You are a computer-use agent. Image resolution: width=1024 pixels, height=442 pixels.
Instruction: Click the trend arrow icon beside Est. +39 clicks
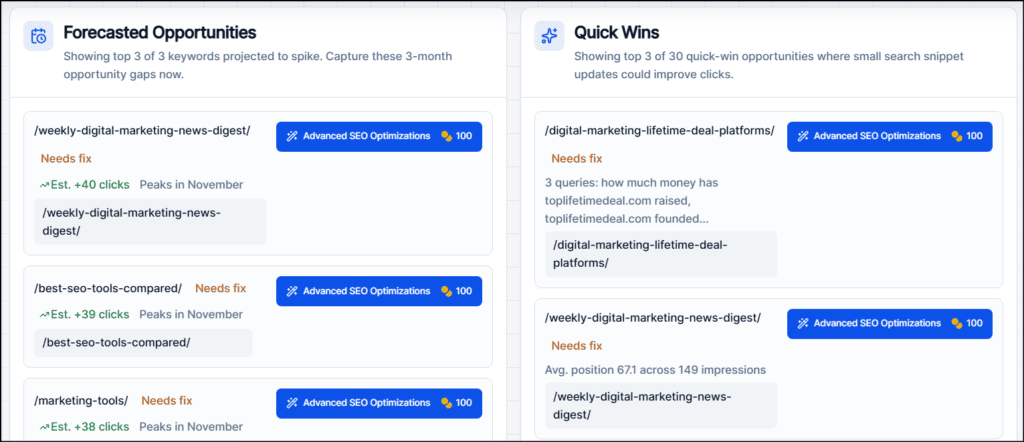pyautogui.click(x=44, y=315)
